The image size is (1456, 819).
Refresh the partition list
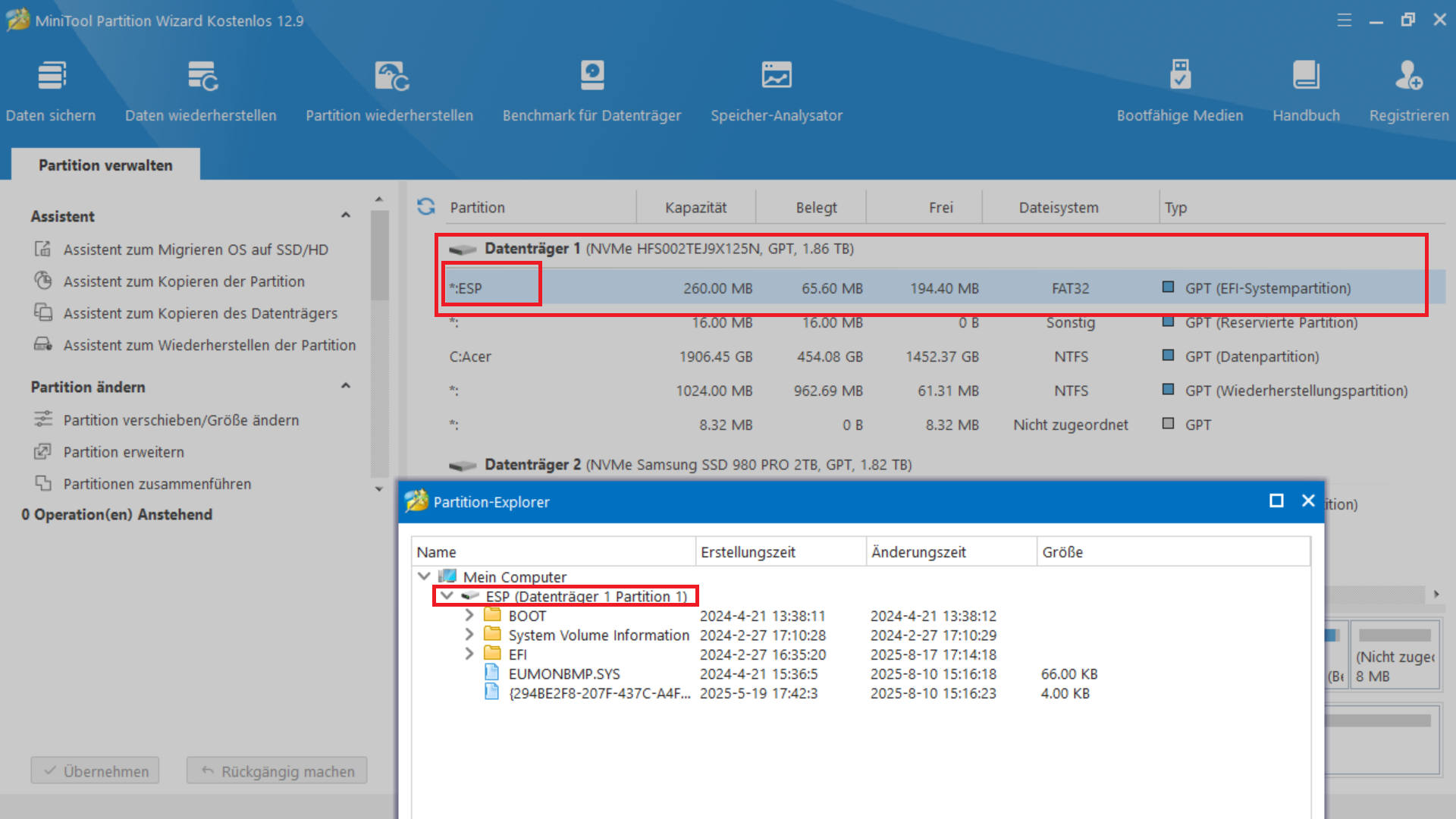(x=426, y=206)
